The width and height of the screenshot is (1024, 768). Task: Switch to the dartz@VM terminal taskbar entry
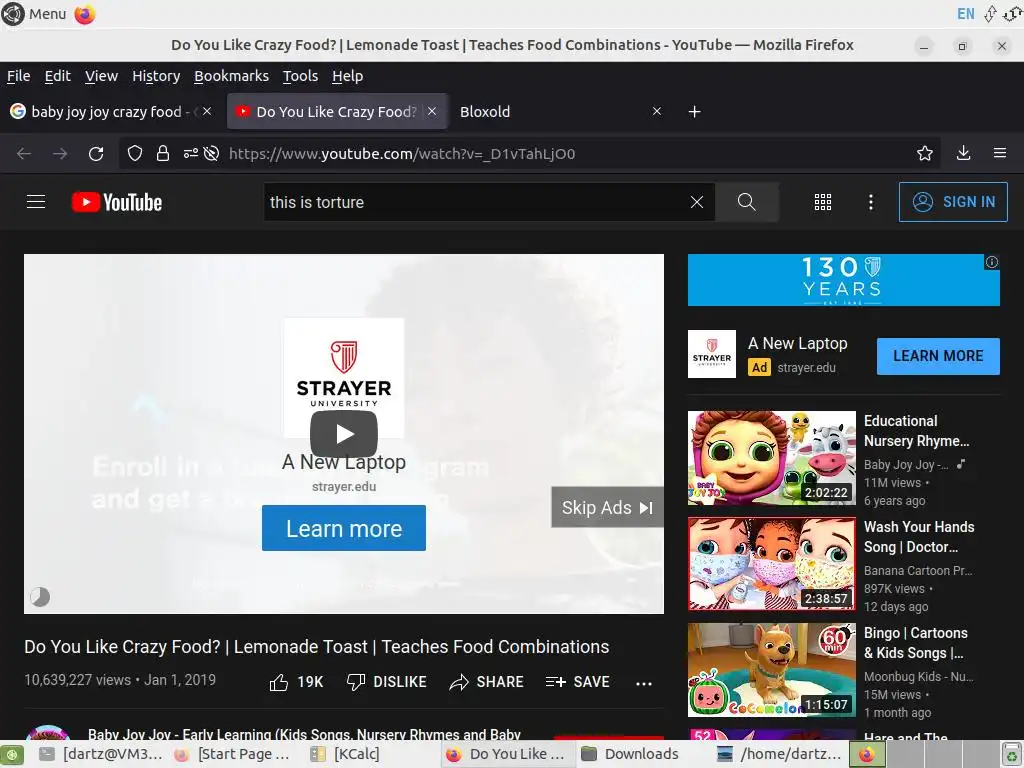(x=101, y=754)
